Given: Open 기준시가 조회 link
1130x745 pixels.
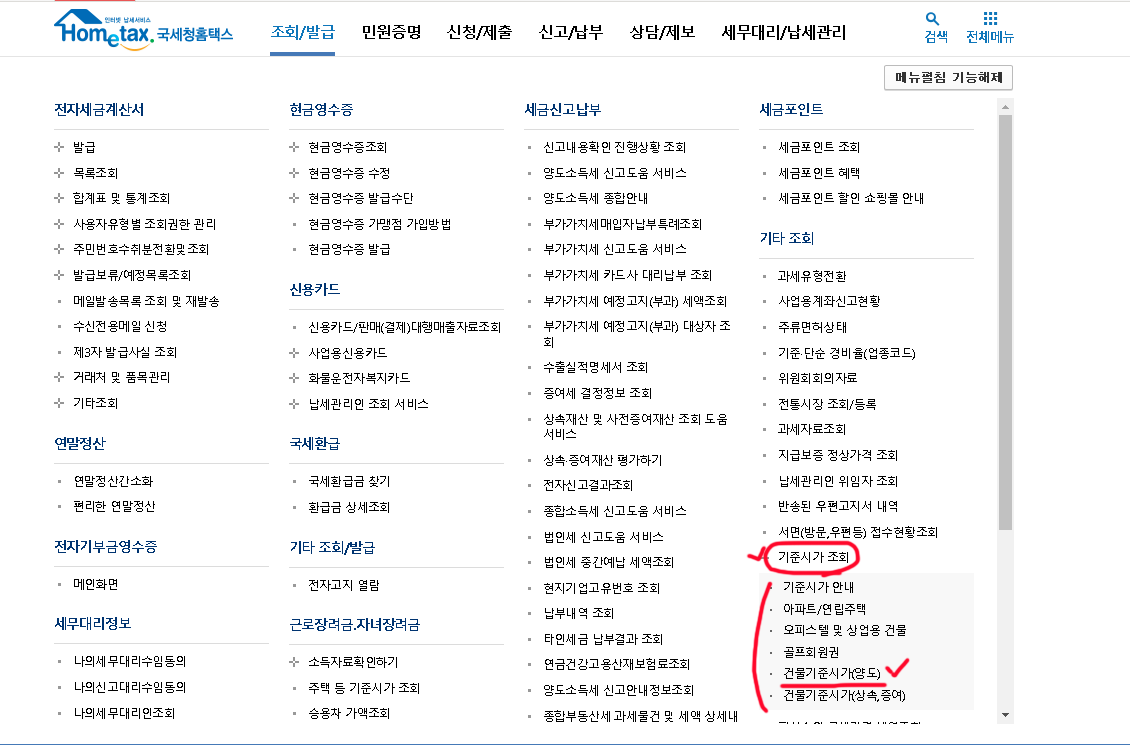Looking at the screenshot, I should [814, 557].
